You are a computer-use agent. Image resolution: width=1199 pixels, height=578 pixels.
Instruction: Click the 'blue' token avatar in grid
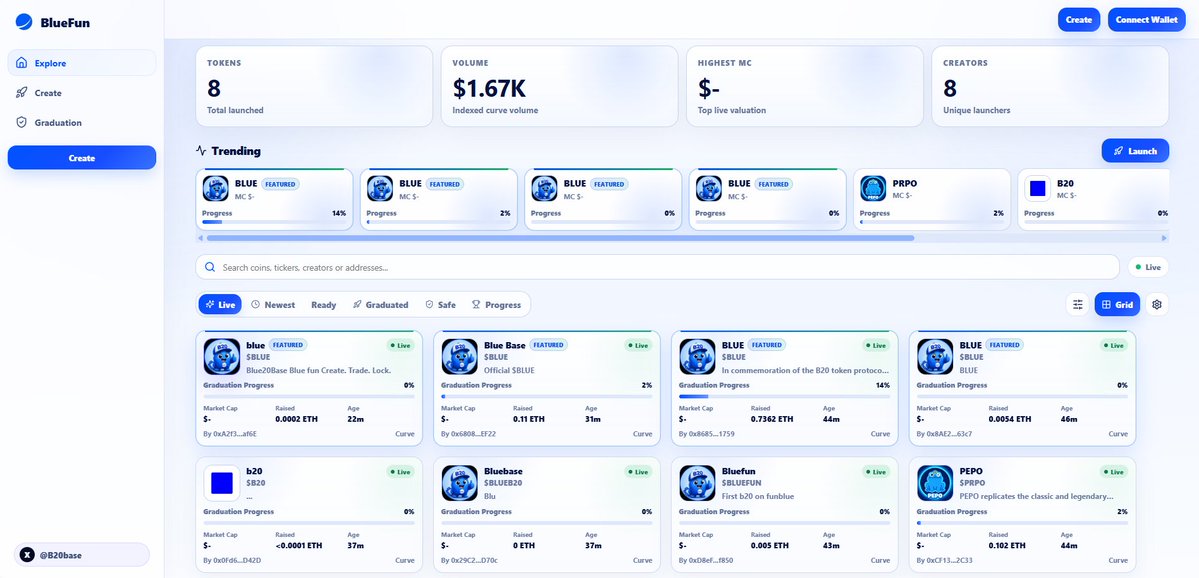click(x=222, y=356)
